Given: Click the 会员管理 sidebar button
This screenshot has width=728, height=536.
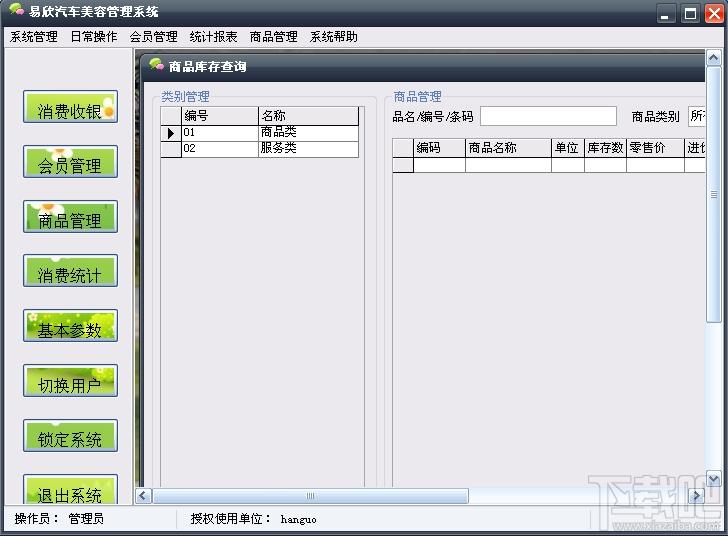Looking at the screenshot, I should click(70, 162).
